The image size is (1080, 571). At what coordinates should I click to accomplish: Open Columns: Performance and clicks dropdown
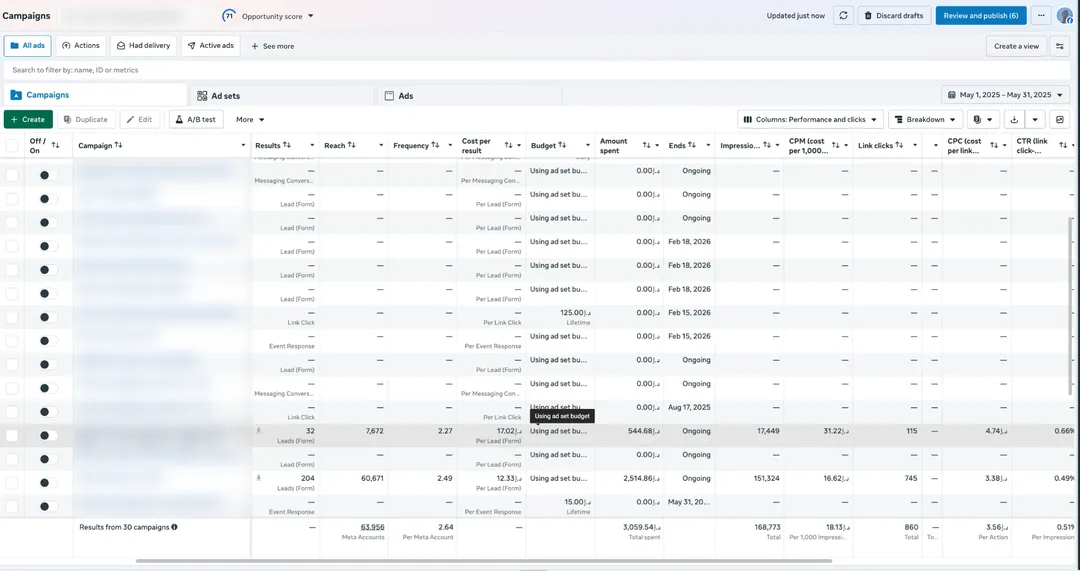(x=810, y=119)
